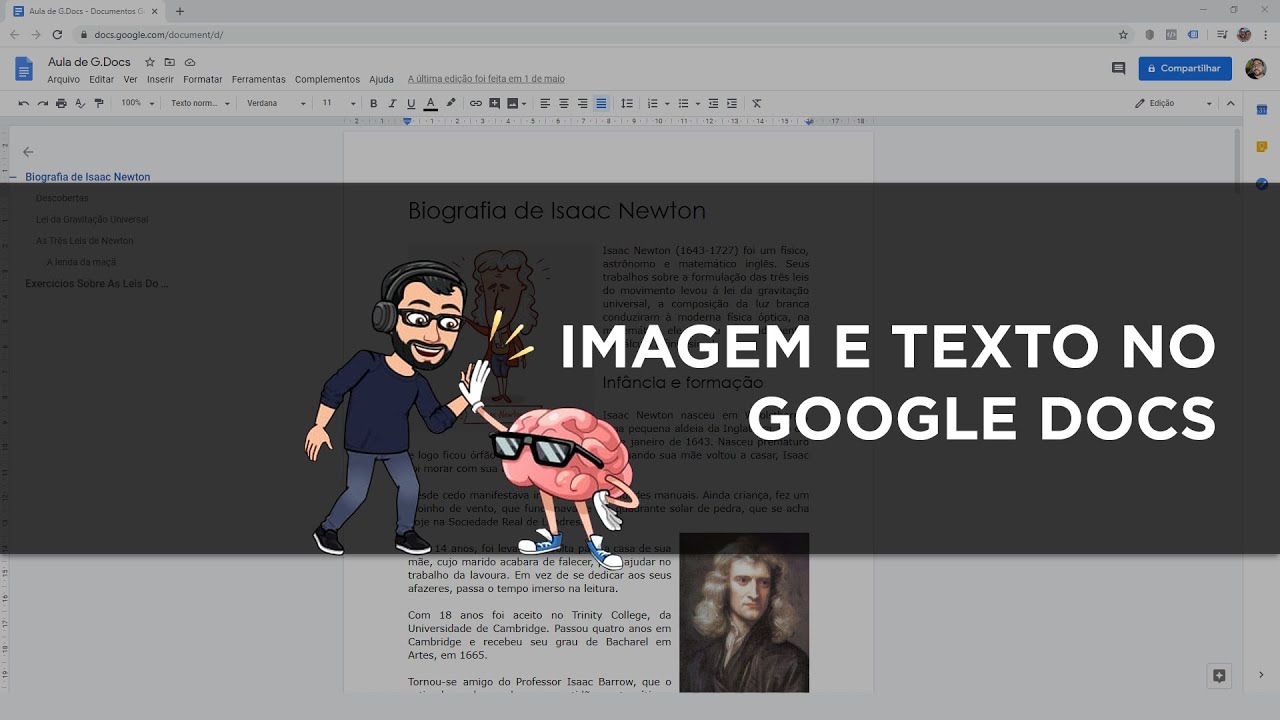Click the insert image icon
The image size is (1280, 720).
coord(513,103)
